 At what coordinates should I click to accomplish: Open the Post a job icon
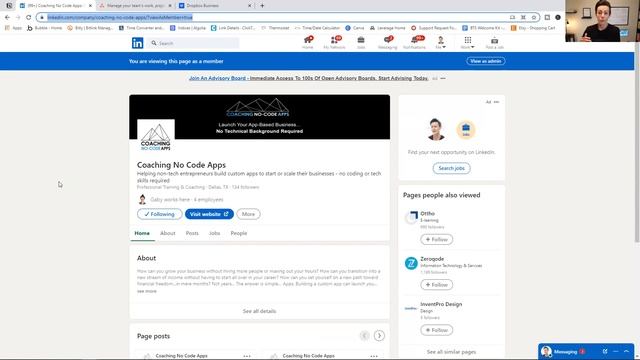[x=494, y=42]
